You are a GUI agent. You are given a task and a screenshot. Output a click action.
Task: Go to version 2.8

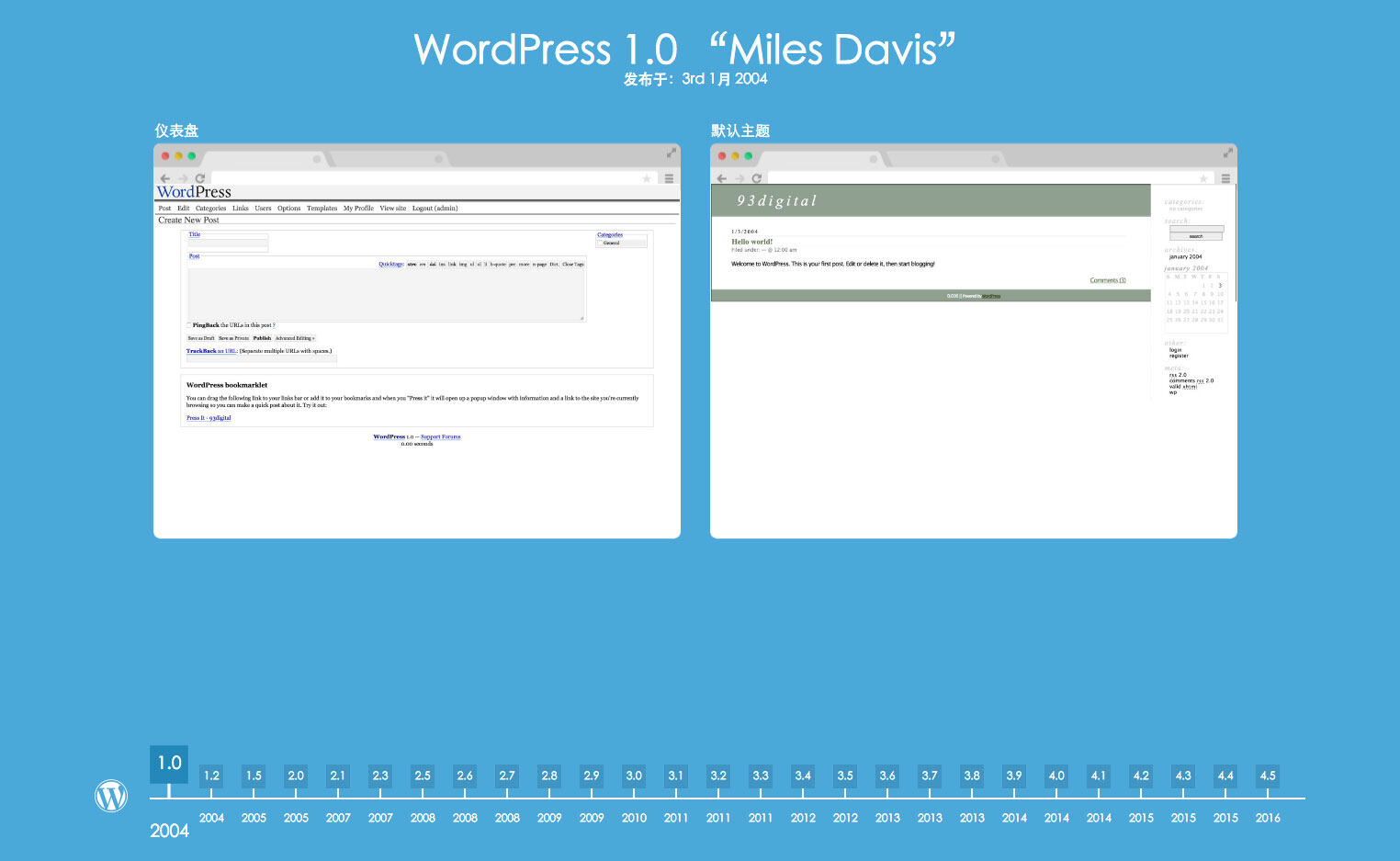pos(549,776)
